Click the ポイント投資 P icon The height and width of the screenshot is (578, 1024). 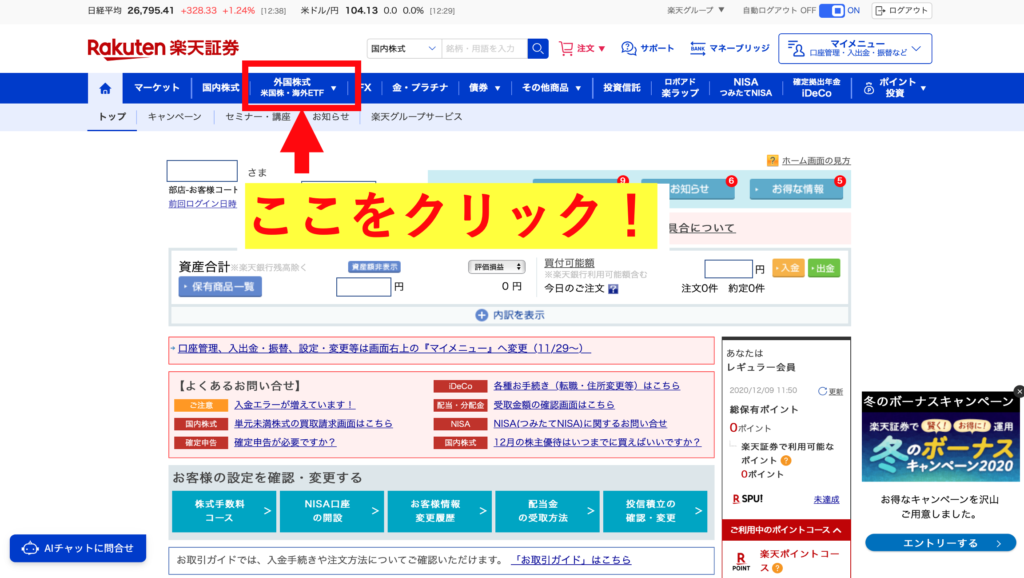[x=869, y=89]
